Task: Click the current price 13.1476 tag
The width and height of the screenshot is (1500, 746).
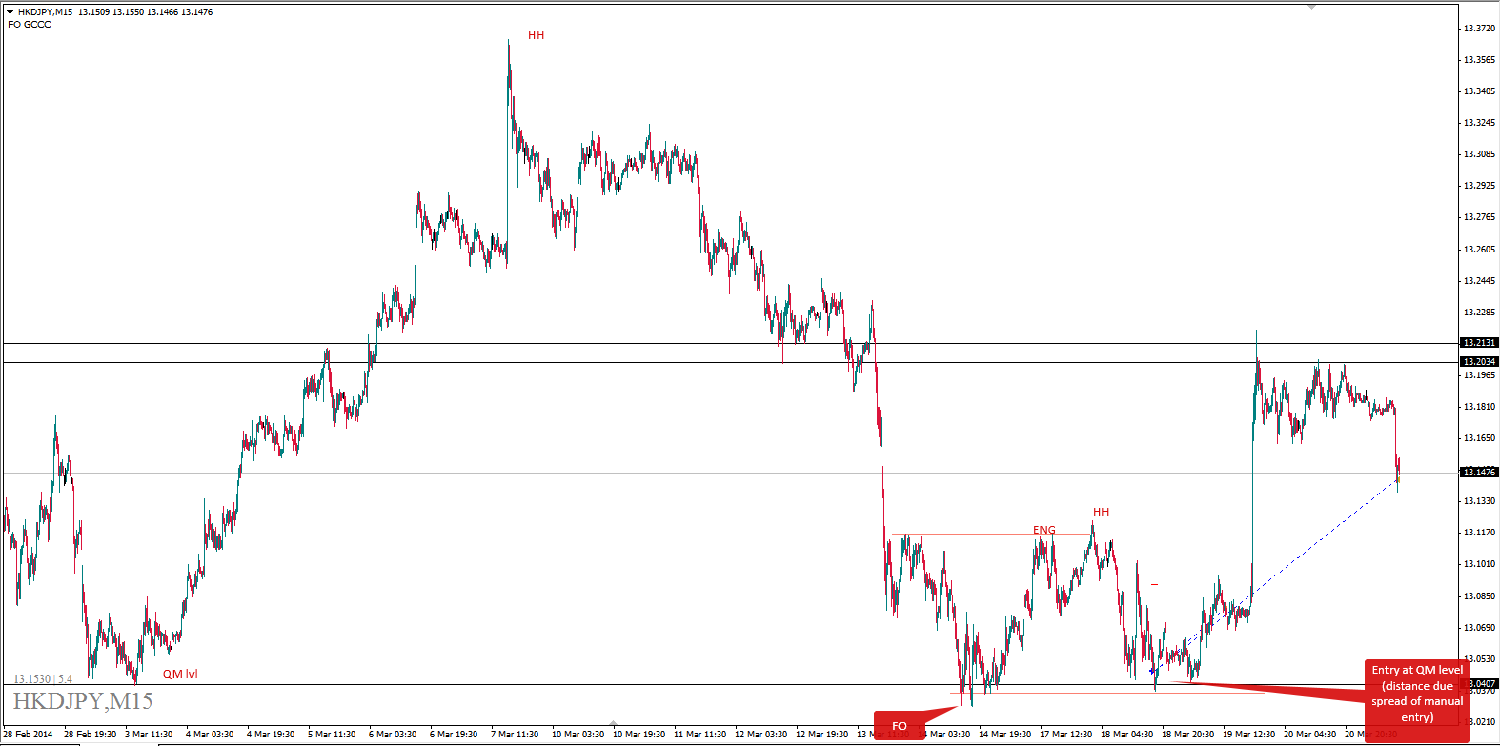Action: 1478,472
